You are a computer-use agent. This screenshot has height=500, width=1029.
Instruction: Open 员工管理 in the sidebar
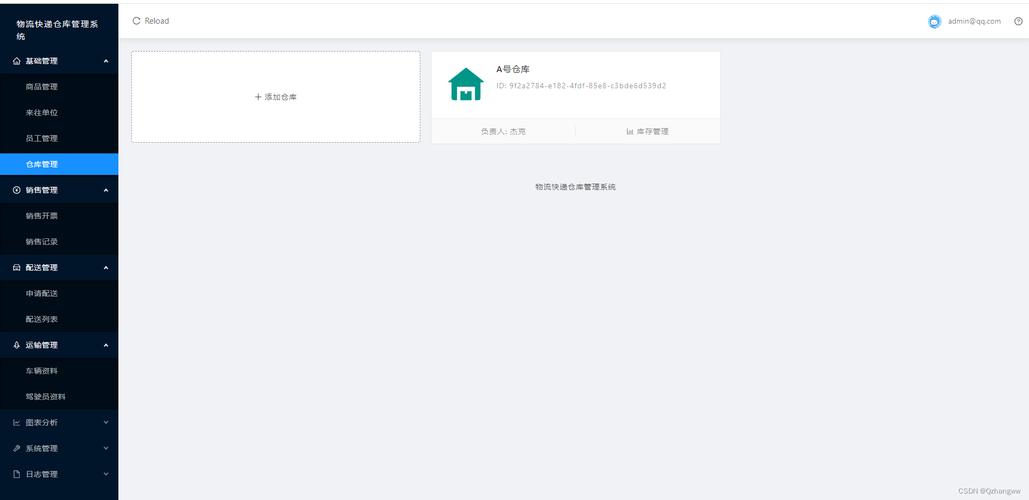pyautogui.click(x=59, y=138)
